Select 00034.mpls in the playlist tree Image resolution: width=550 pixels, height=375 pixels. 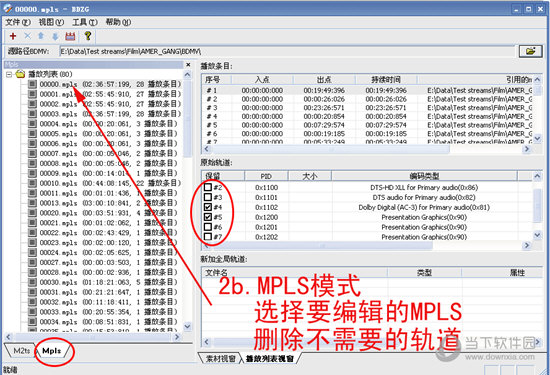point(108,321)
